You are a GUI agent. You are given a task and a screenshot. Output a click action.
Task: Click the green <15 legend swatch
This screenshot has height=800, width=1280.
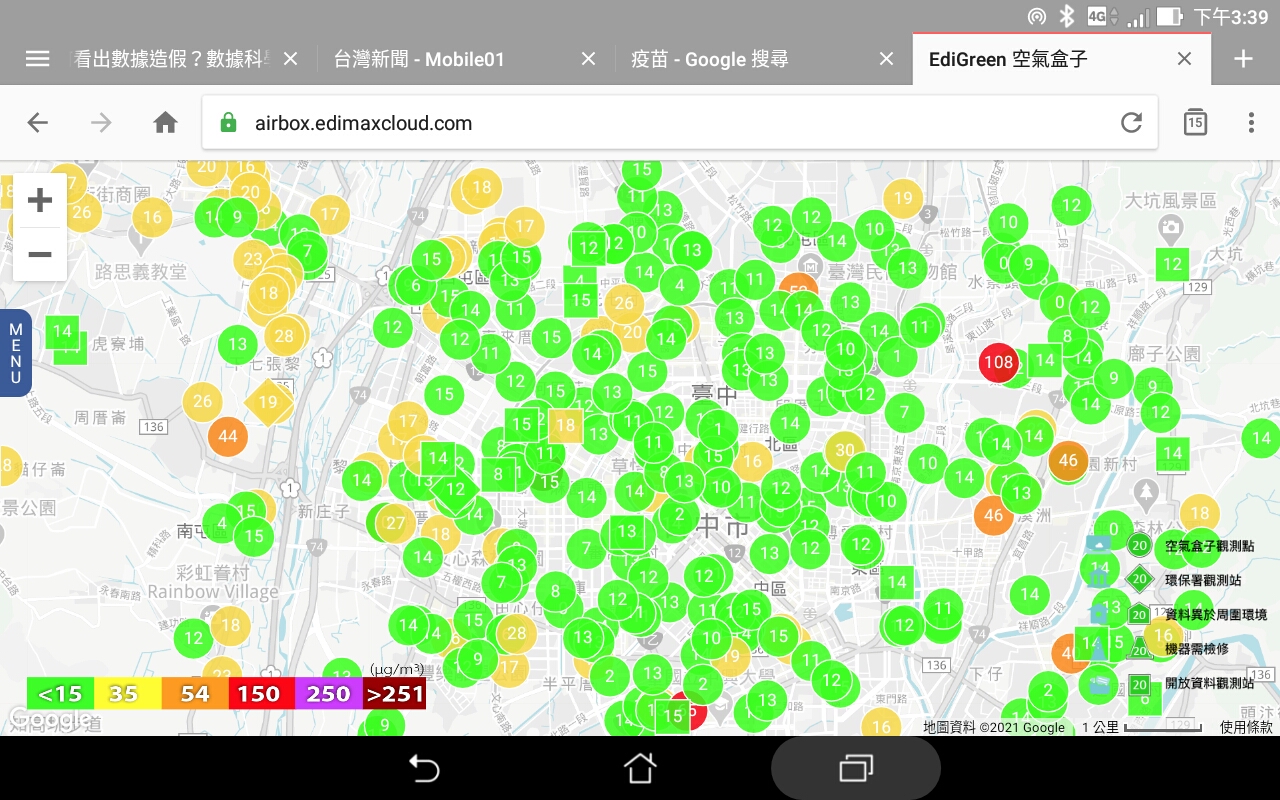pos(60,693)
